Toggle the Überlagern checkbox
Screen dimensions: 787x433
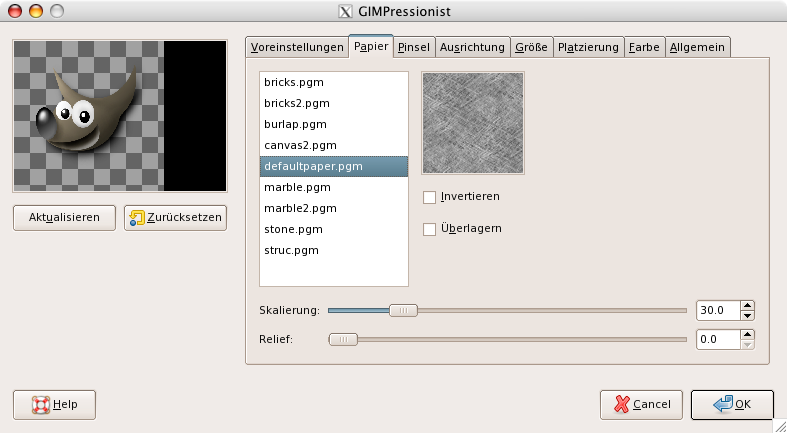429,229
